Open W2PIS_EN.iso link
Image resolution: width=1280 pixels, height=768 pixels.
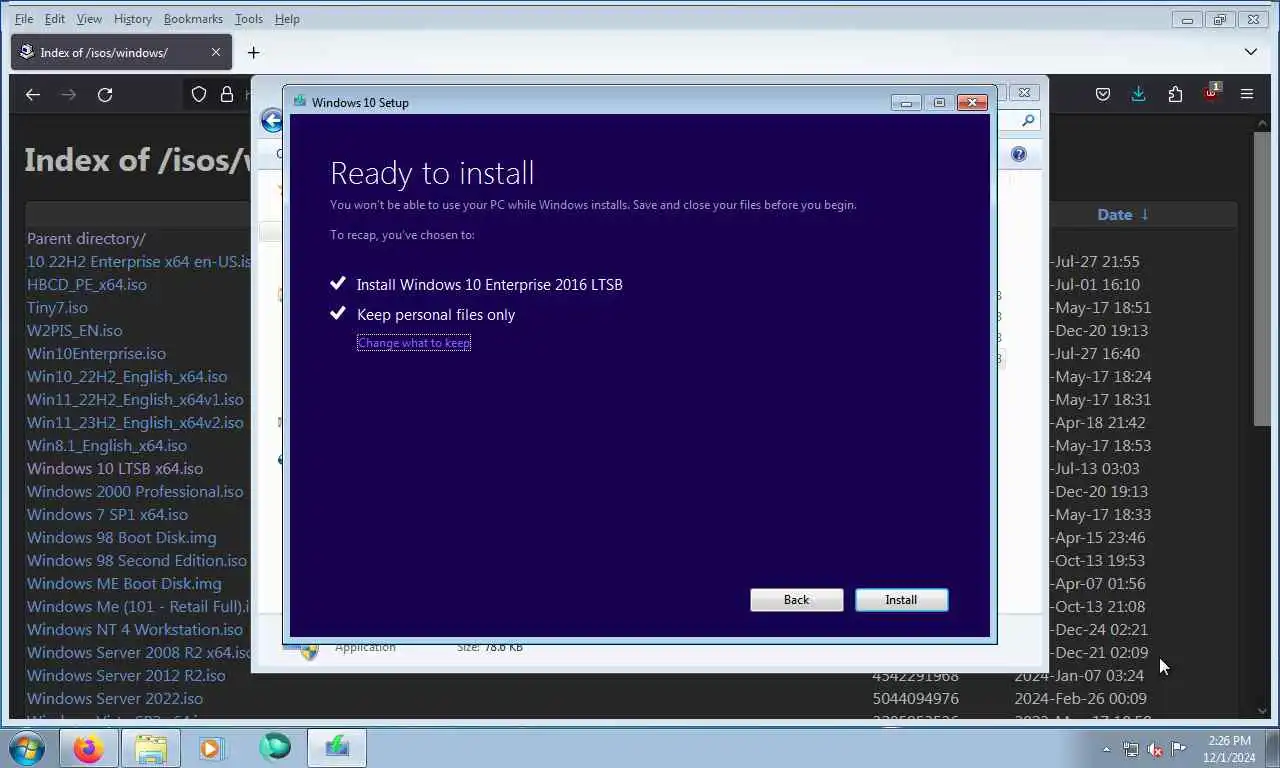coord(75,330)
